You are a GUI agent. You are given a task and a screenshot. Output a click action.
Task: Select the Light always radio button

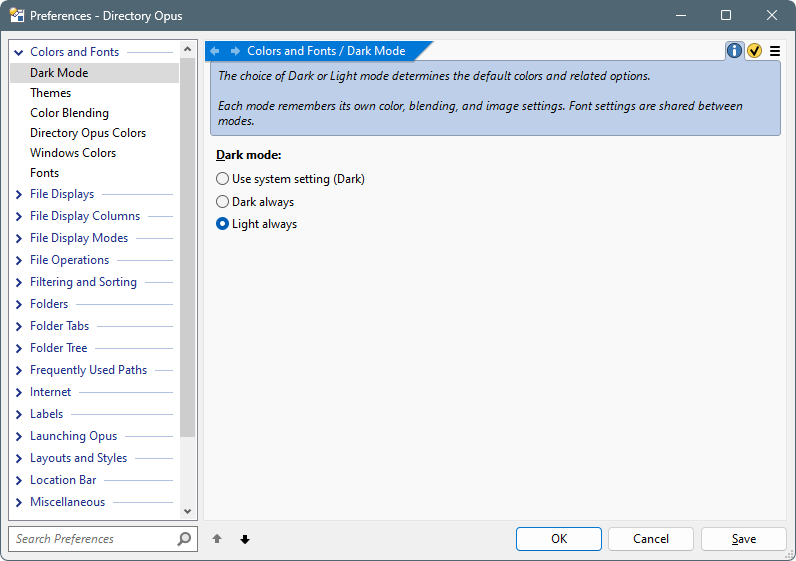tap(222, 224)
